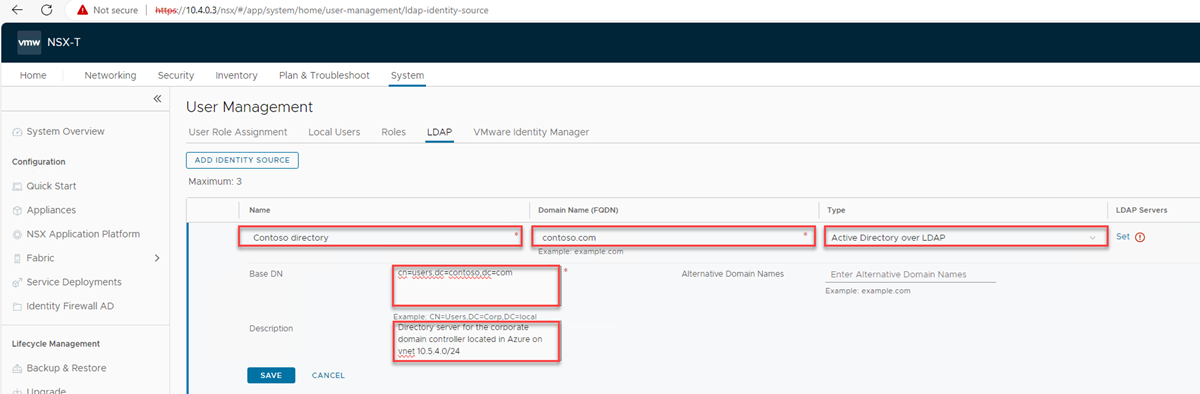Click the Identity Firewall AD icon
Screen dimensions: 1200x394
(x=17, y=306)
